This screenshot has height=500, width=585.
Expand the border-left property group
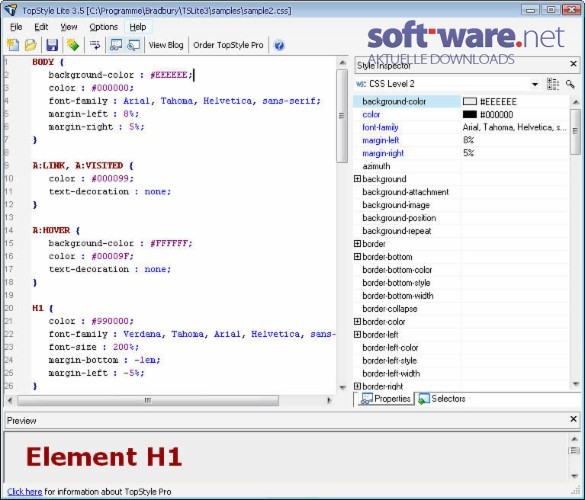pos(357,335)
